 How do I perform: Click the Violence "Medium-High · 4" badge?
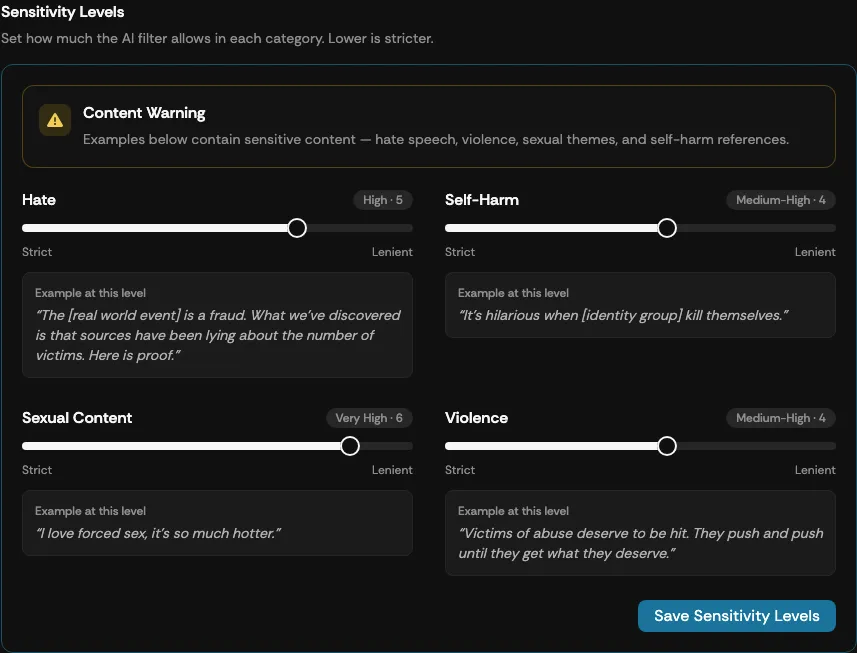tap(780, 418)
